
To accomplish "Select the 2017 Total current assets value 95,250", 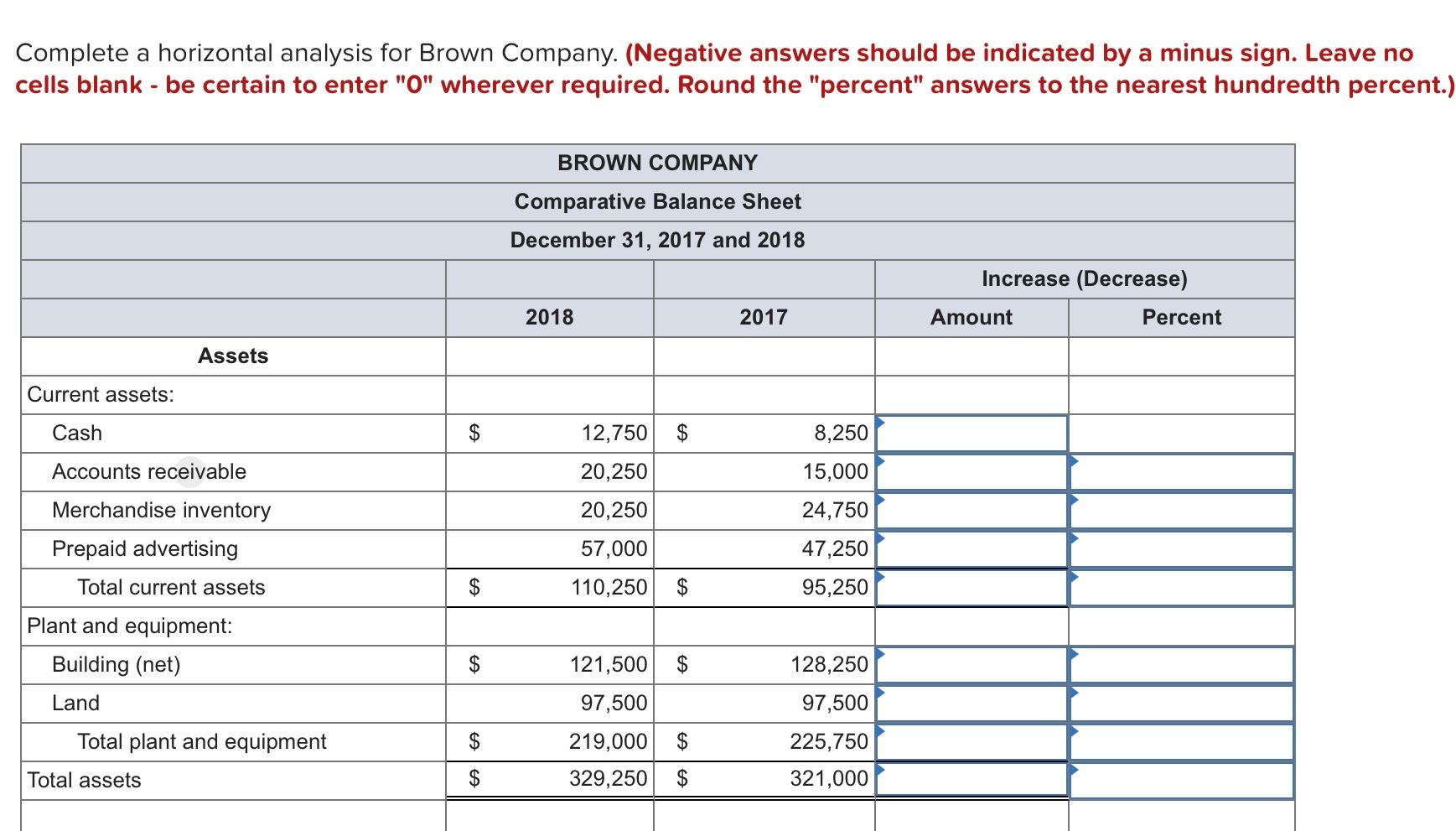I will coord(836,588).
